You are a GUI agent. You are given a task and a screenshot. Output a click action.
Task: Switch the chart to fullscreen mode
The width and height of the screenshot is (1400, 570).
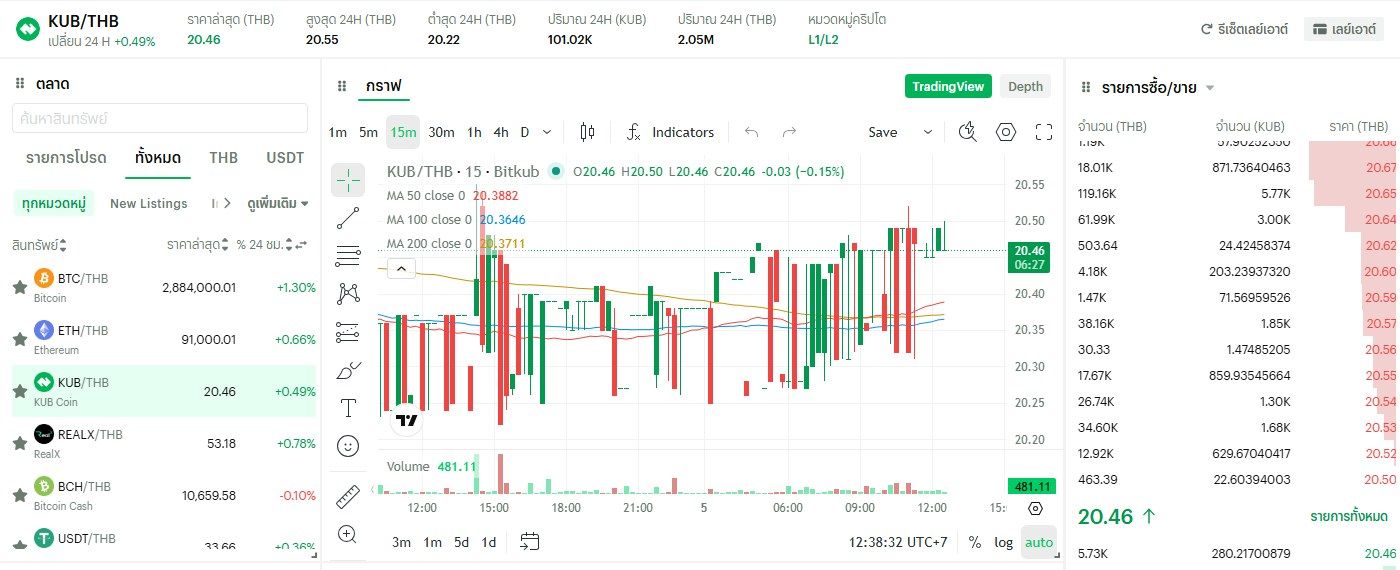1044,132
